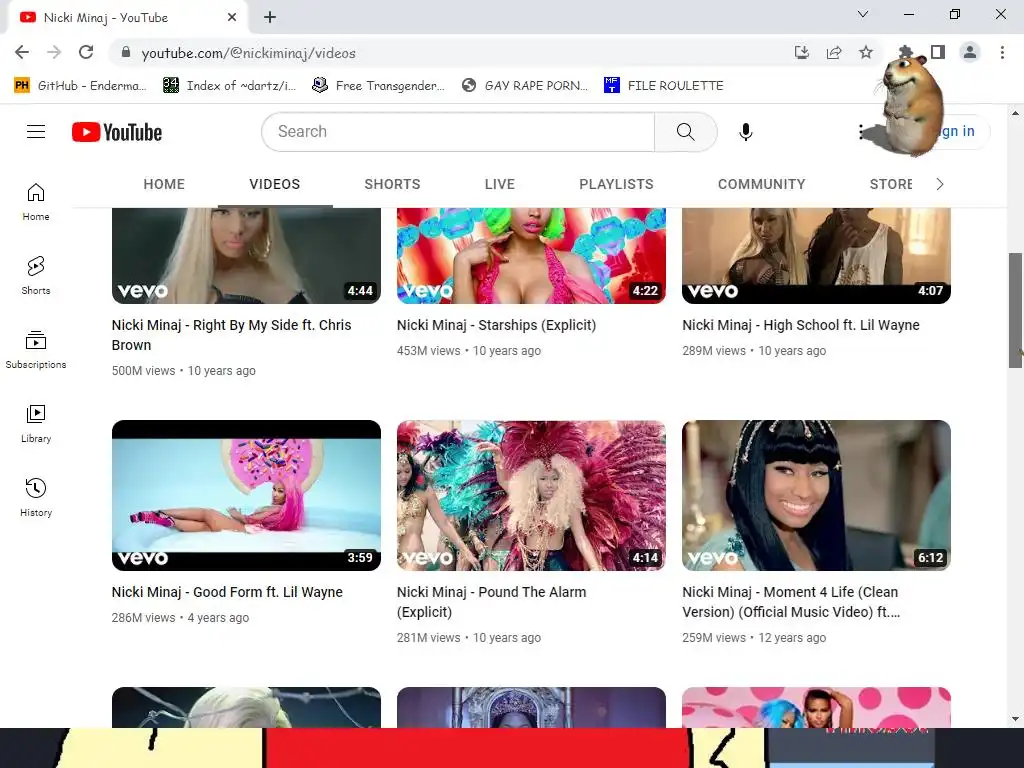Click the YouTube logo
Viewport: 1024px width, 768px height.
[117, 132]
